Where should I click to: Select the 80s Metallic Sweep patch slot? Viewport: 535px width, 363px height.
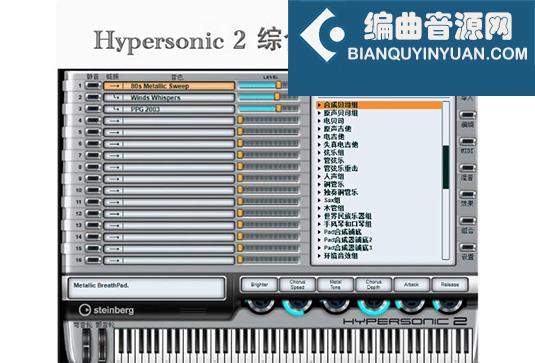pos(169,86)
